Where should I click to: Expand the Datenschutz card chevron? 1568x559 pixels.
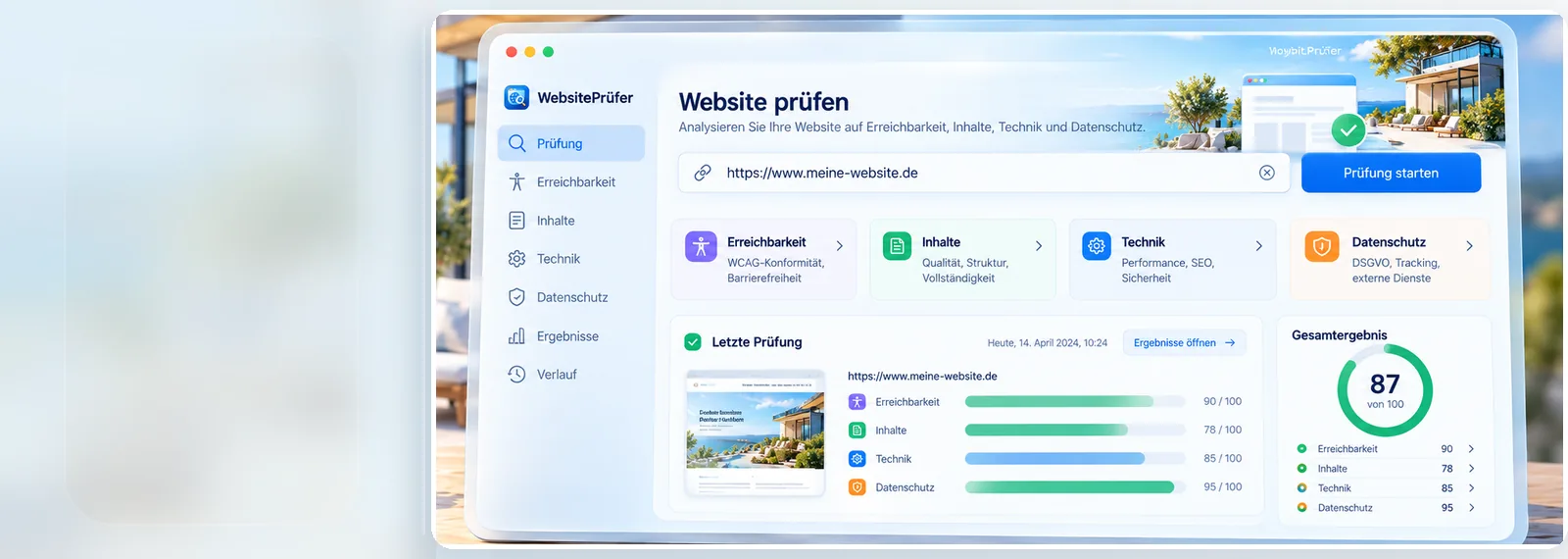[1469, 246]
